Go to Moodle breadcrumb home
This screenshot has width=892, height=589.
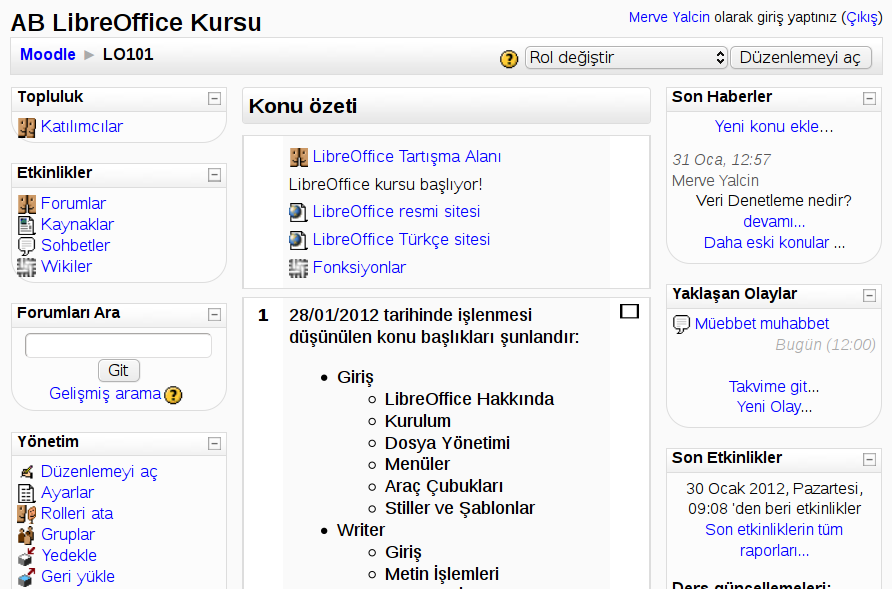(x=47, y=55)
